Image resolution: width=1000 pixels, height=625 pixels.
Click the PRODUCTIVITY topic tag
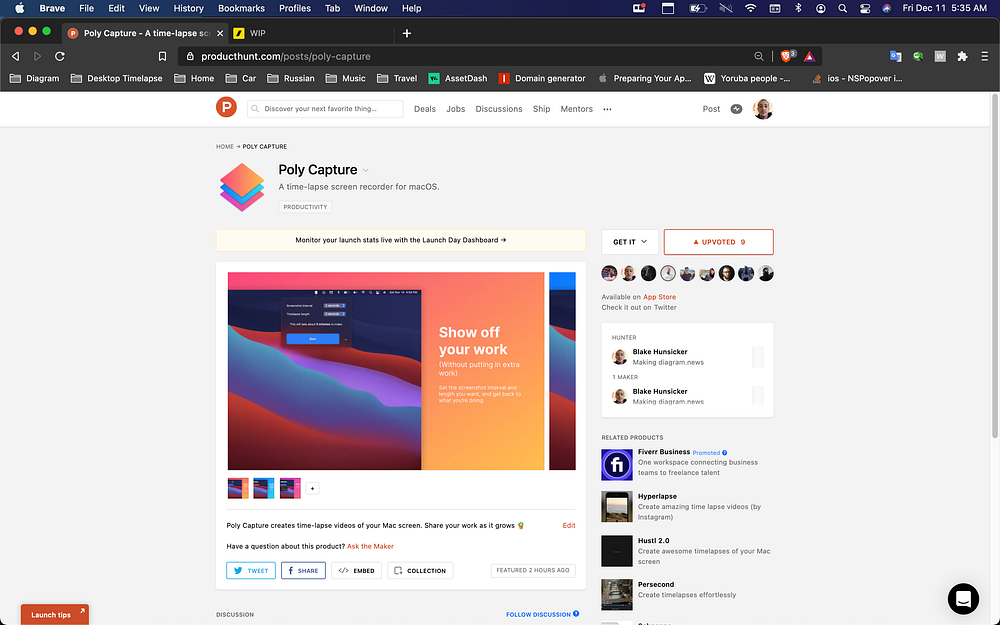(305, 207)
